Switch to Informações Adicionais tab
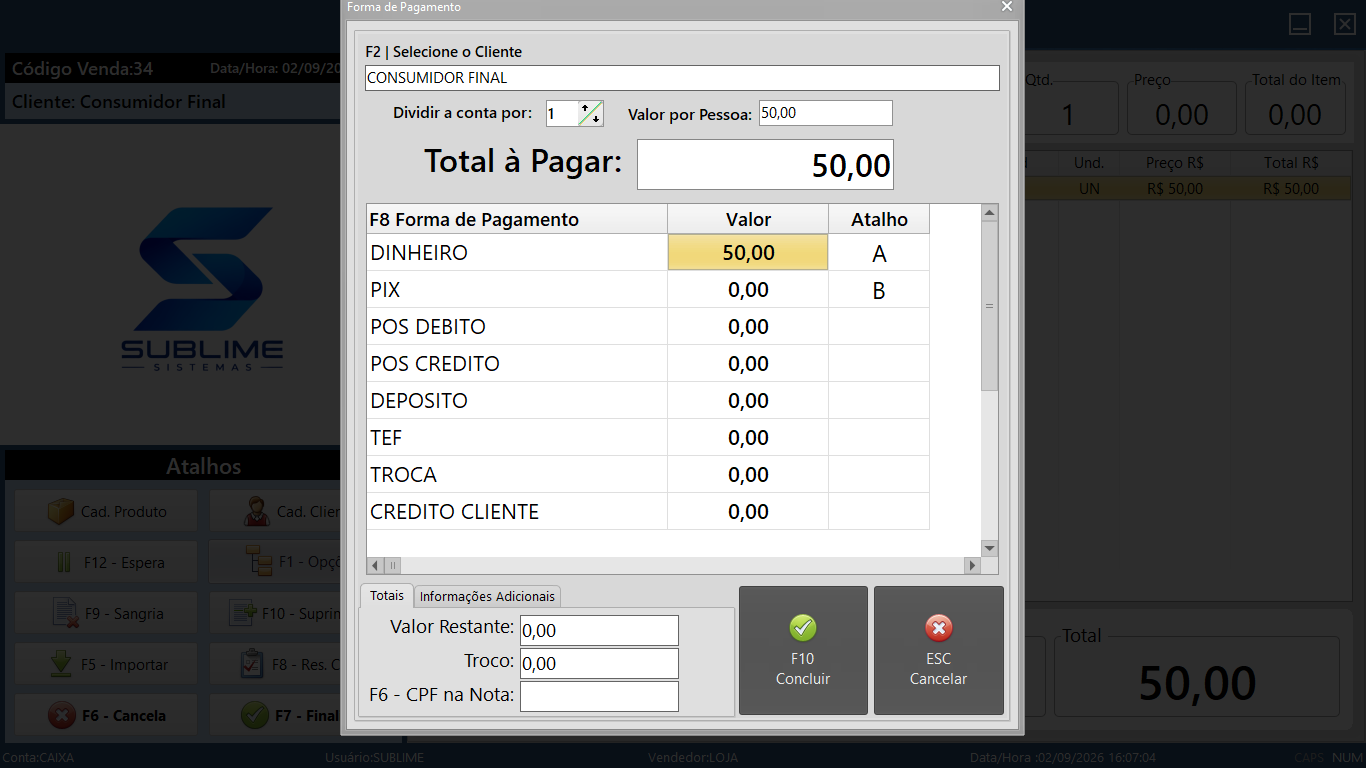Screen dimensions: 1366x768 487,596
